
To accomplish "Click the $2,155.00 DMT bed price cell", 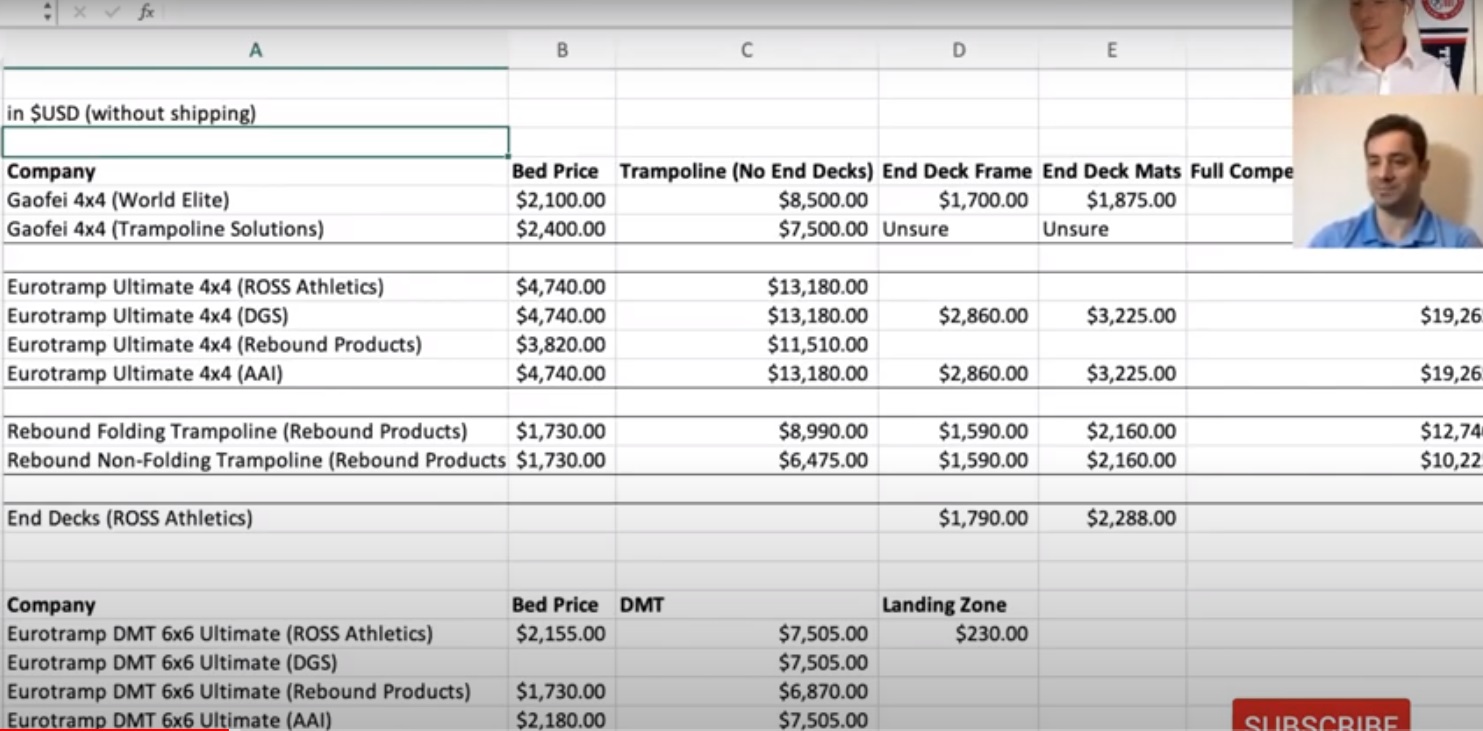I will [x=562, y=634].
